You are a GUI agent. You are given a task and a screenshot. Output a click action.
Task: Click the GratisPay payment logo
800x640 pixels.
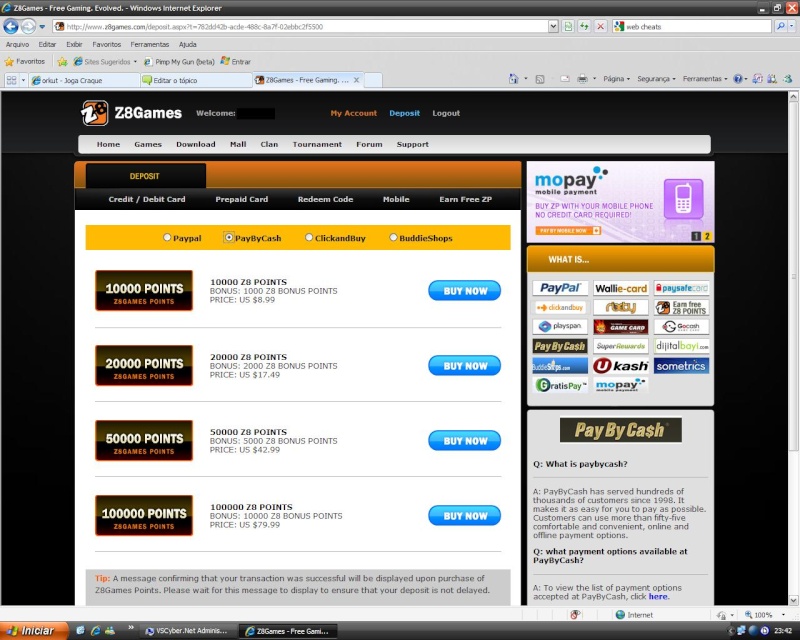click(560, 385)
